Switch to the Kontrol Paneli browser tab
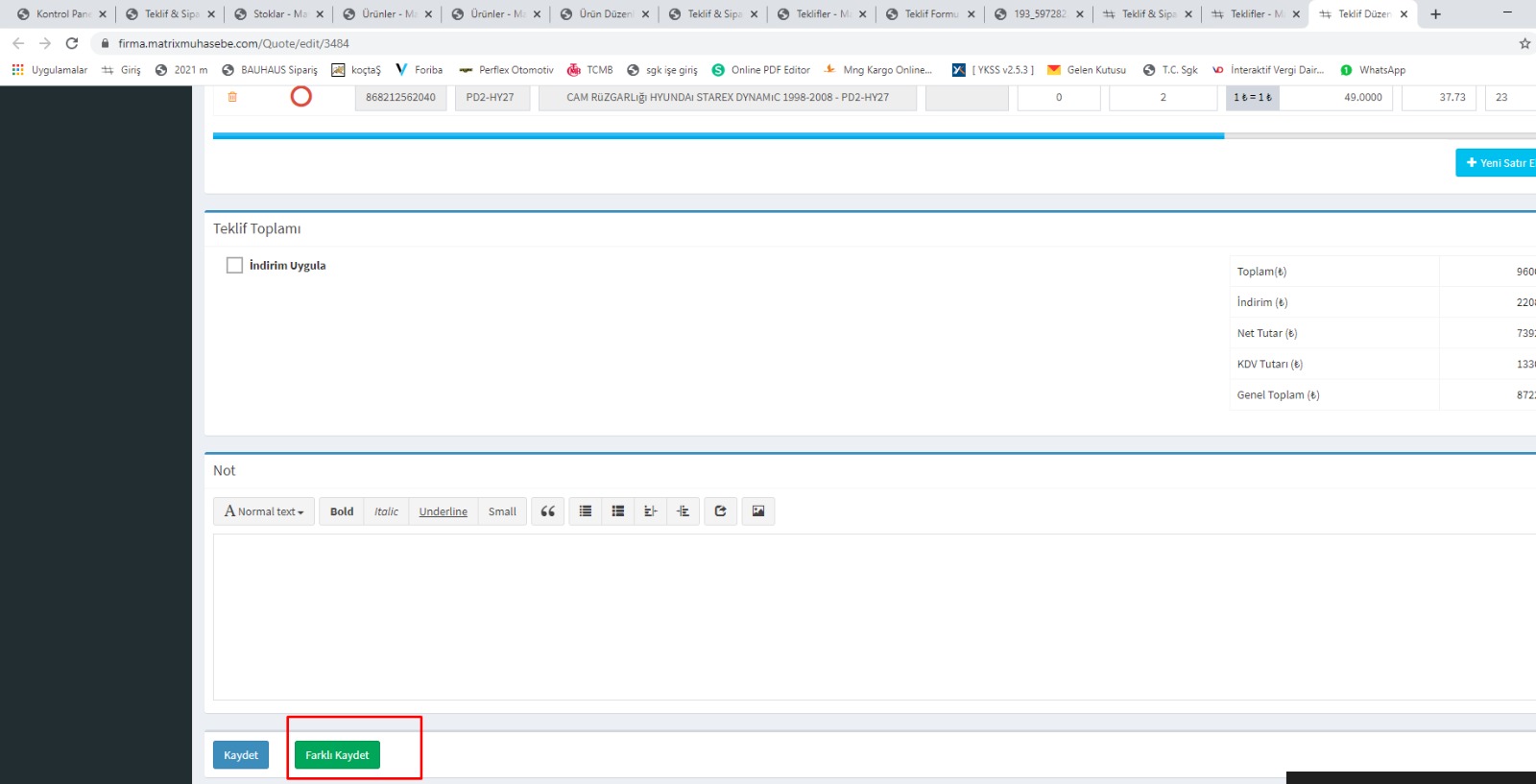This screenshot has height=784, width=1536. click(x=62, y=14)
